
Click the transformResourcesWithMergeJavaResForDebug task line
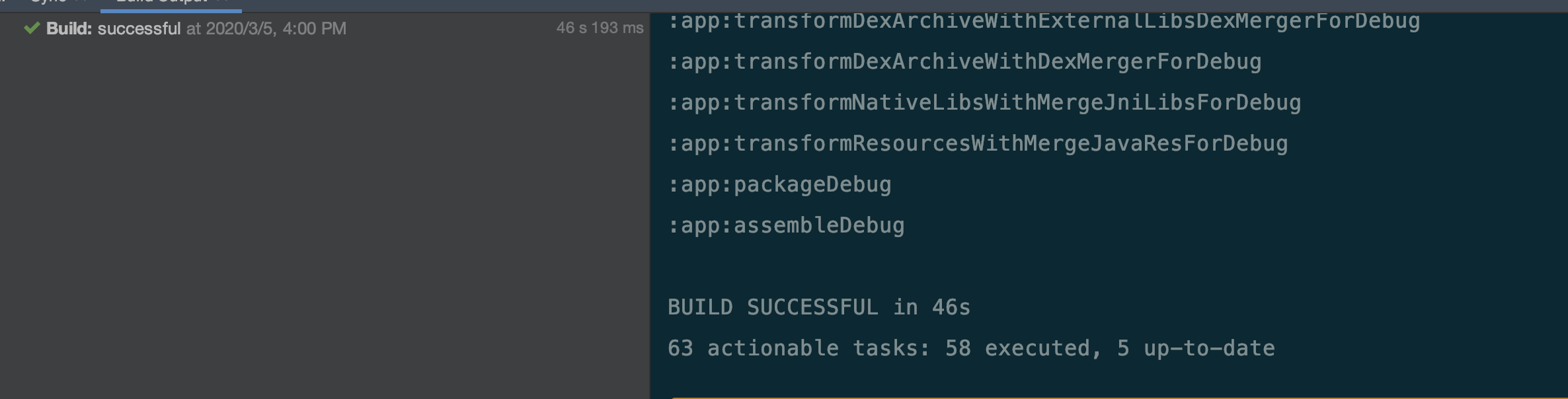click(977, 143)
